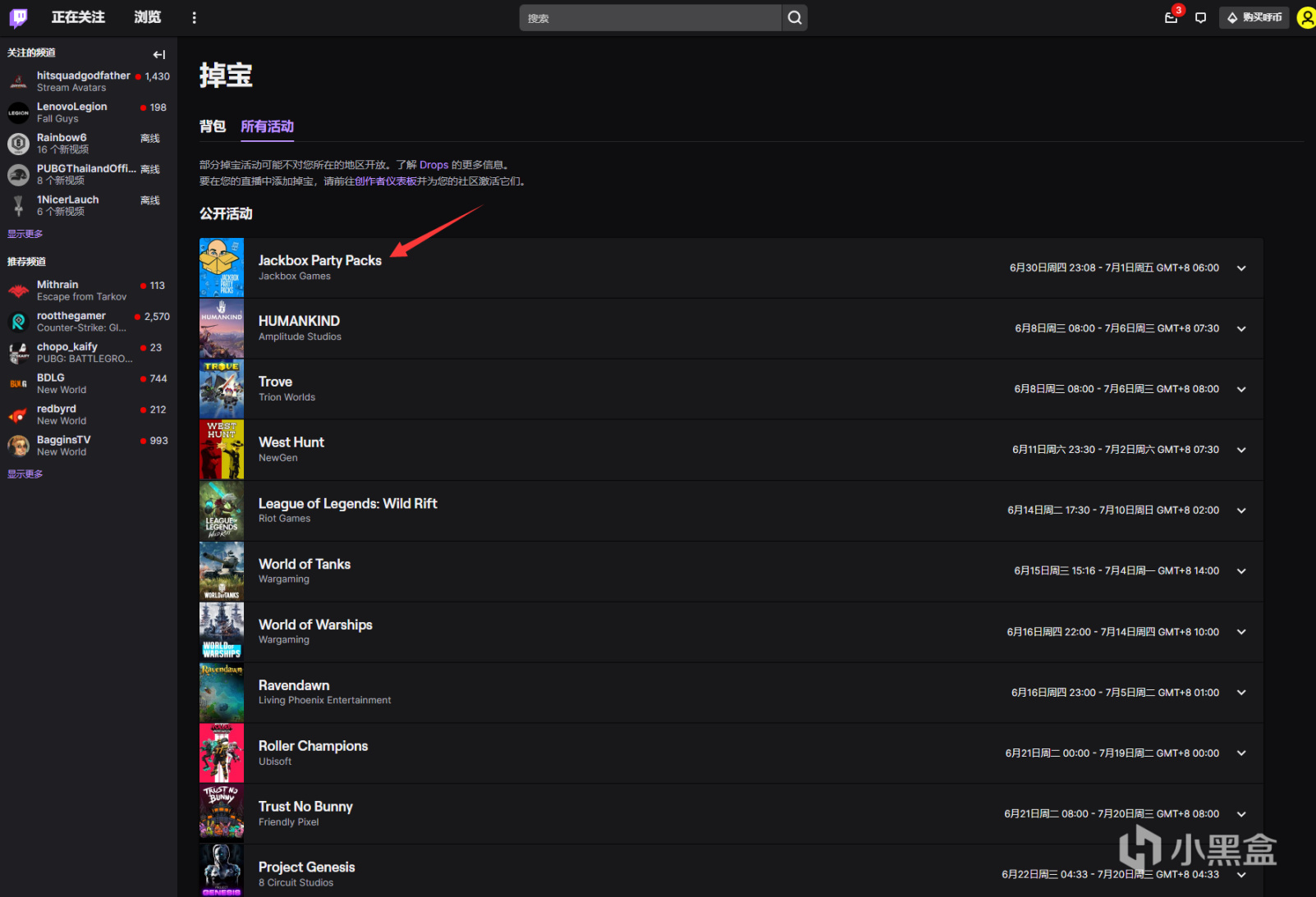The image size is (1316, 897).
Task: Expand the West Hunt campaign details
Action: tap(1241, 451)
